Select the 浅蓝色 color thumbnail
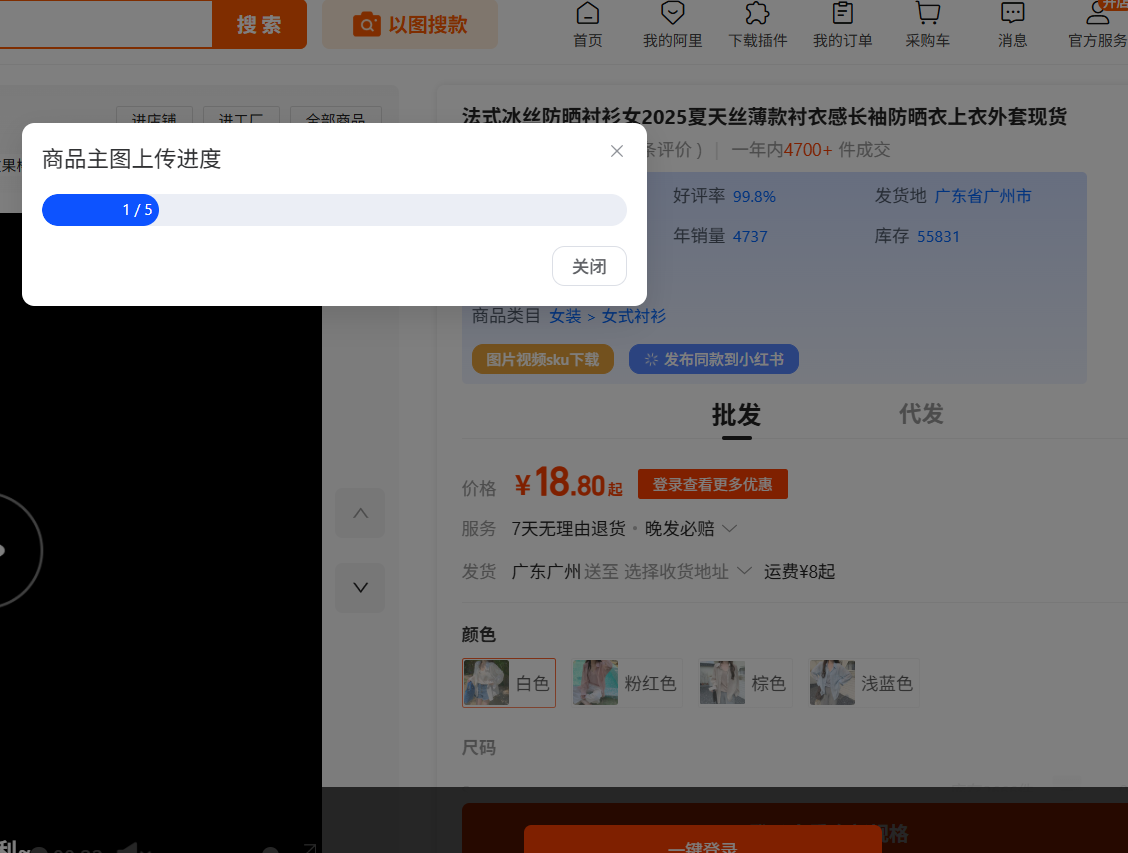 click(833, 683)
